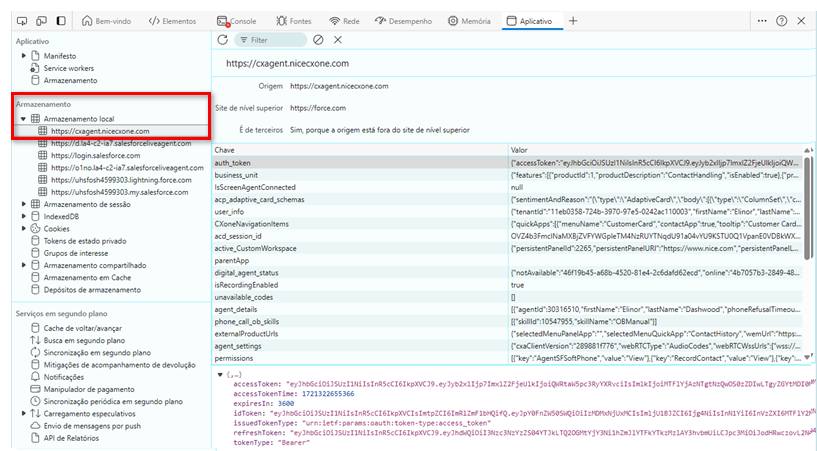Select the digital_agent_status key row
This screenshot has height=451, width=817.
tap(507, 273)
